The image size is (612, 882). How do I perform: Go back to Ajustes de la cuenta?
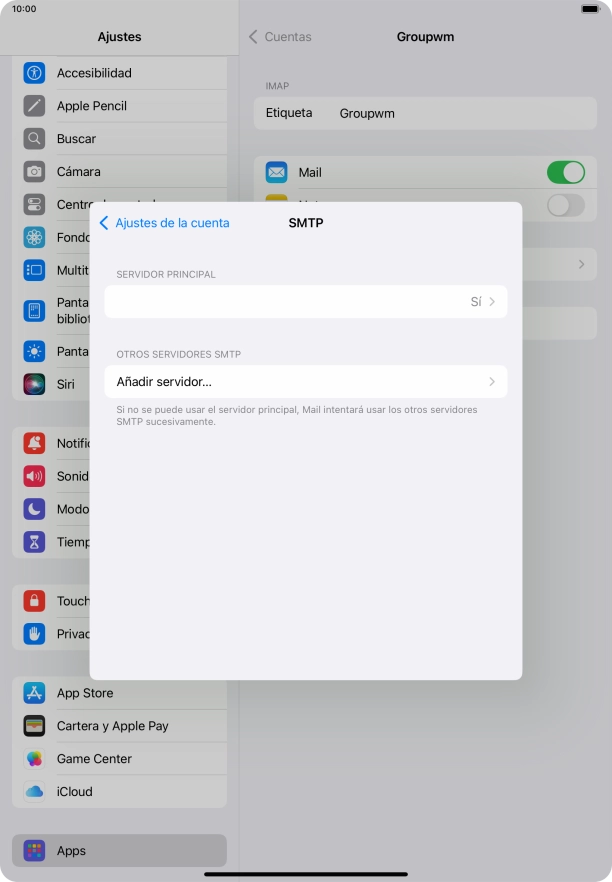point(165,223)
